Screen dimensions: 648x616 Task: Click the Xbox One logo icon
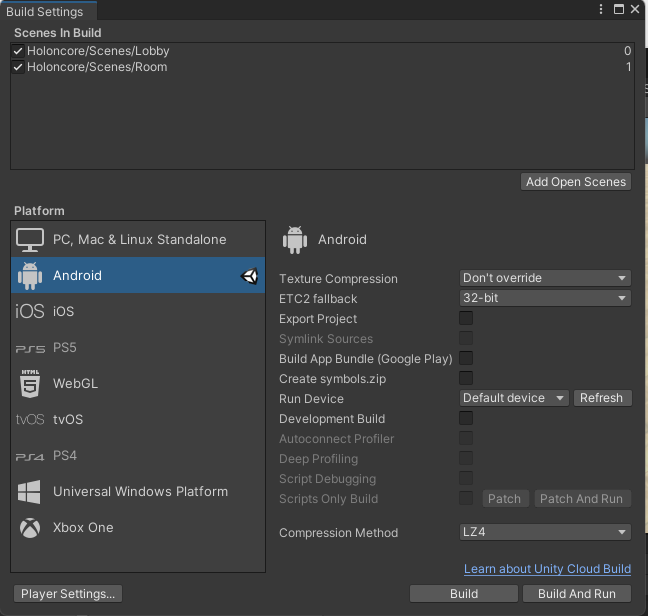coord(30,528)
